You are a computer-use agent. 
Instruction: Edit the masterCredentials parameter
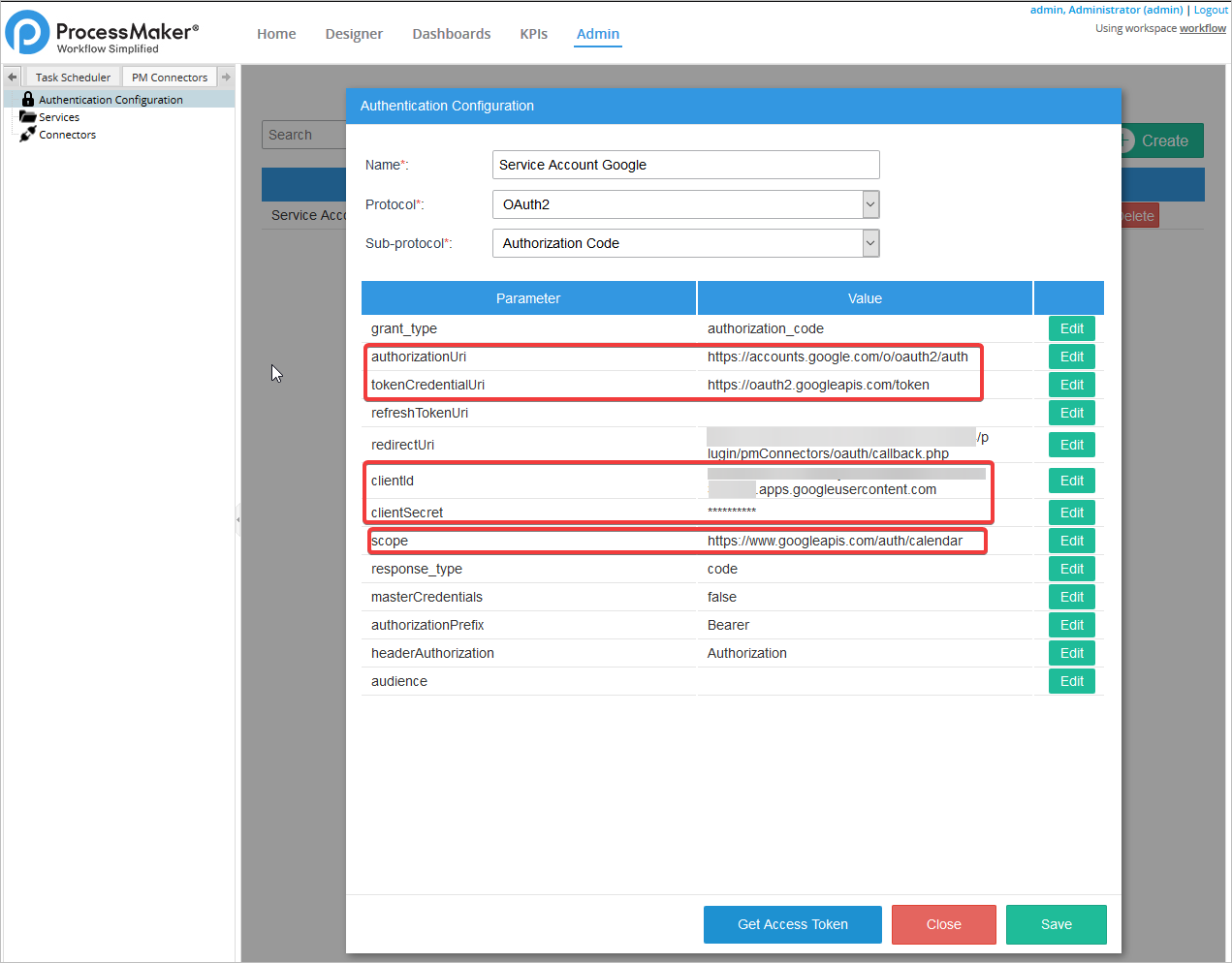pos(1072,597)
